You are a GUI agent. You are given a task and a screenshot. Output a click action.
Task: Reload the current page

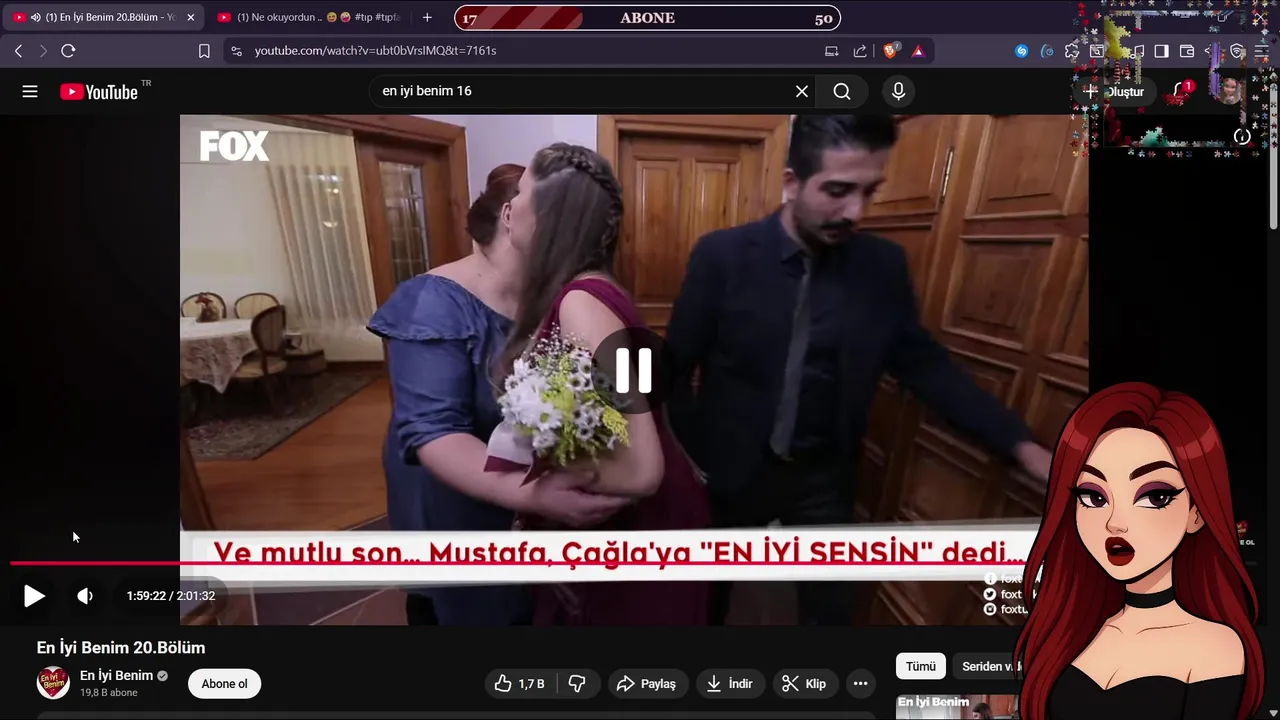coord(68,51)
